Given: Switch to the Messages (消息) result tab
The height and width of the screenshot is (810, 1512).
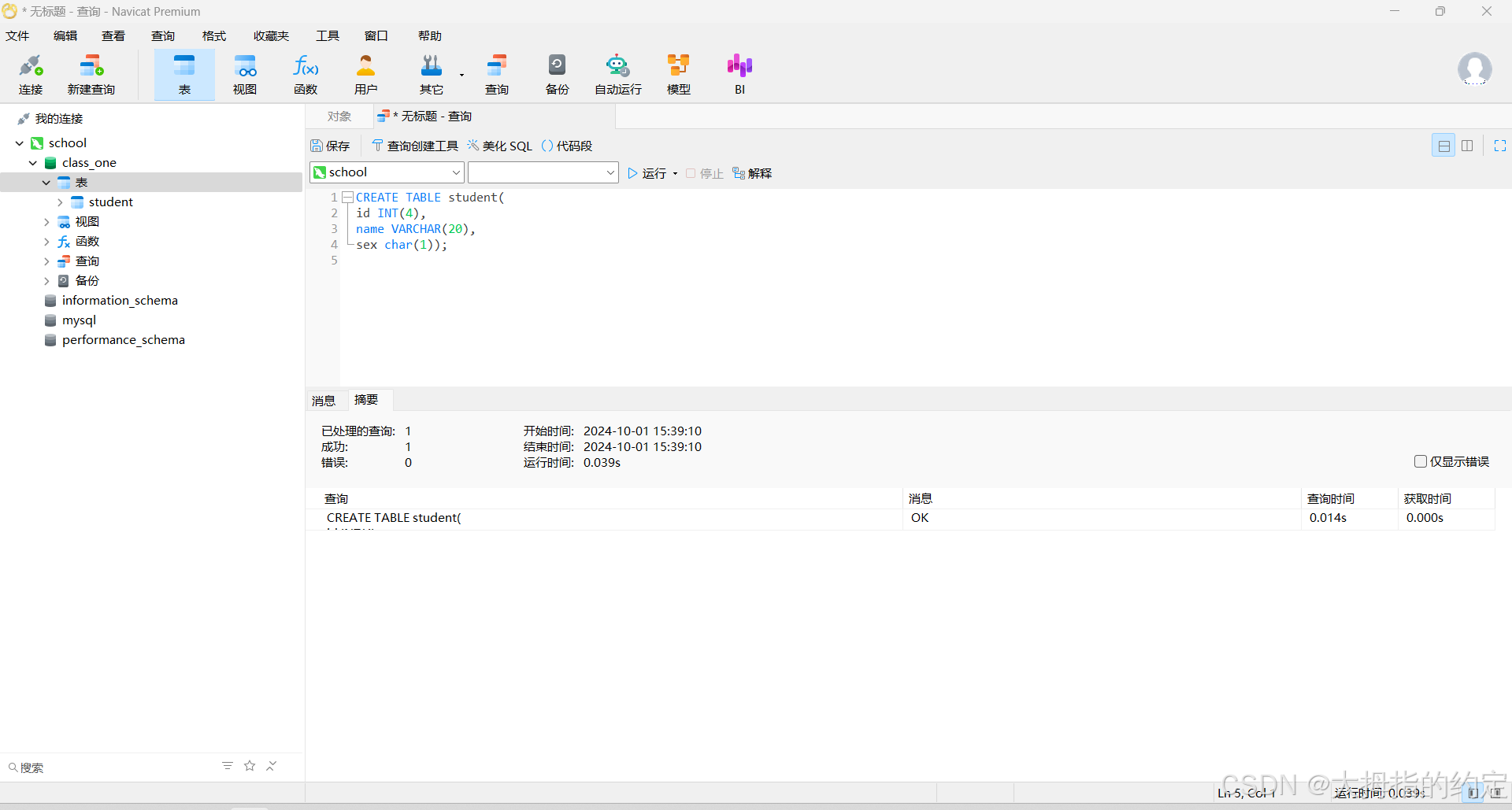Looking at the screenshot, I should tap(324, 401).
